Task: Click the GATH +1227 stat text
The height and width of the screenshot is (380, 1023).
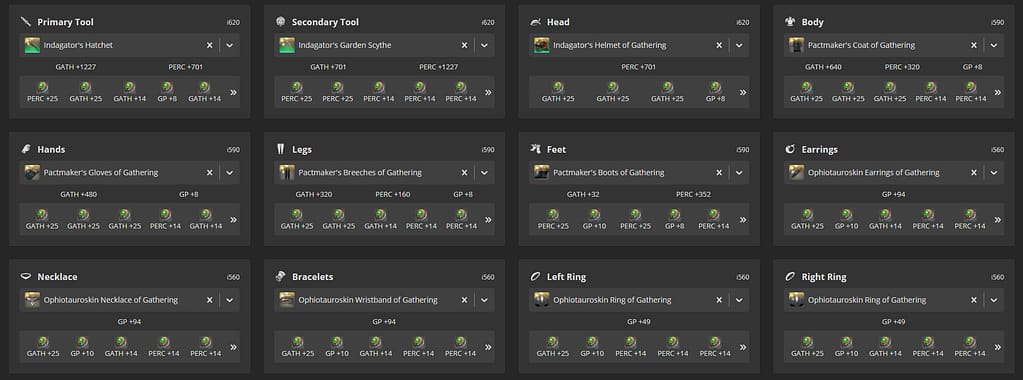Action: point(76,67)
